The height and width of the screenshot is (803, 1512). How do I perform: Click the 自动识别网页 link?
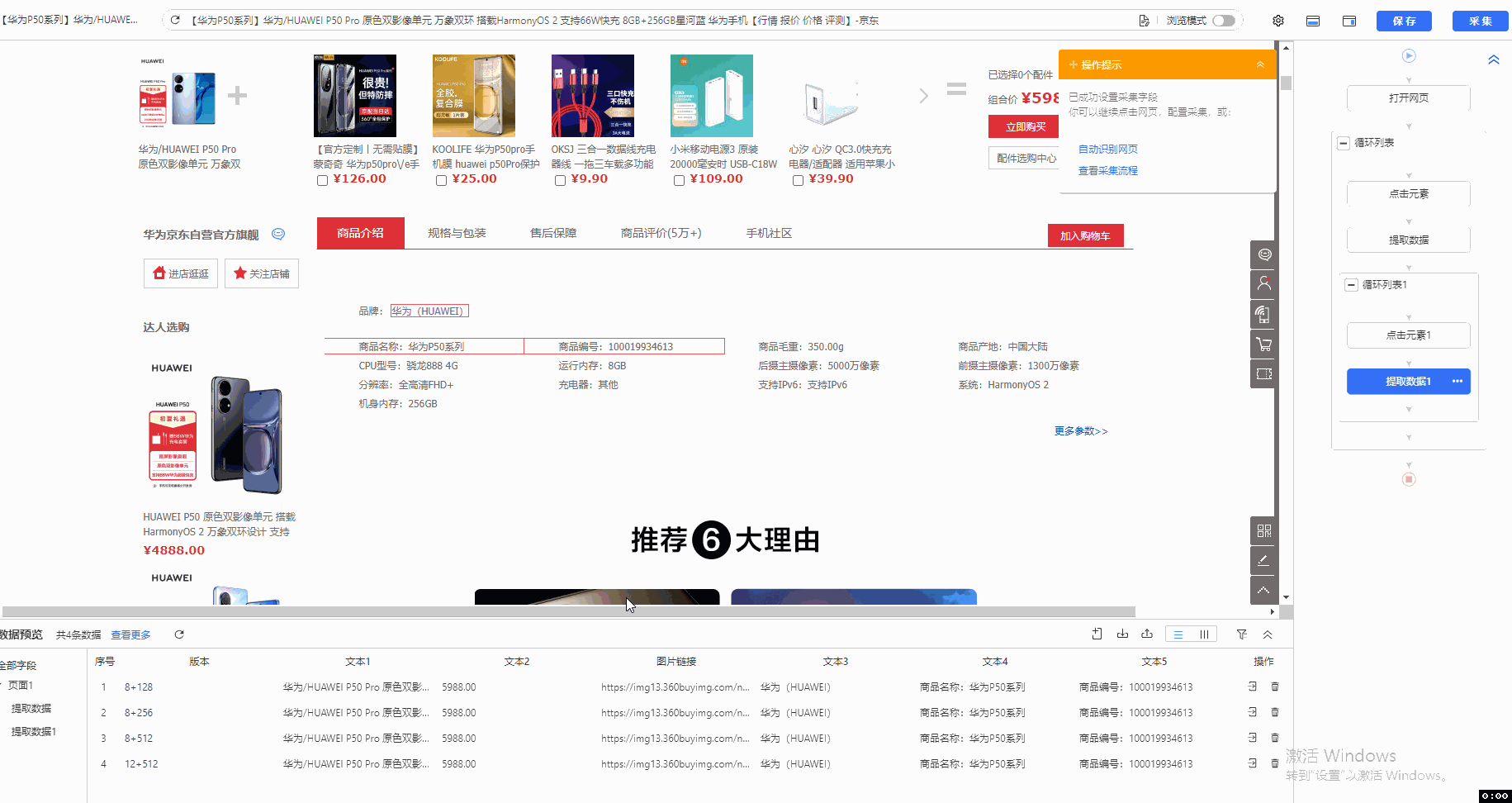click(x=1108, y=149)
